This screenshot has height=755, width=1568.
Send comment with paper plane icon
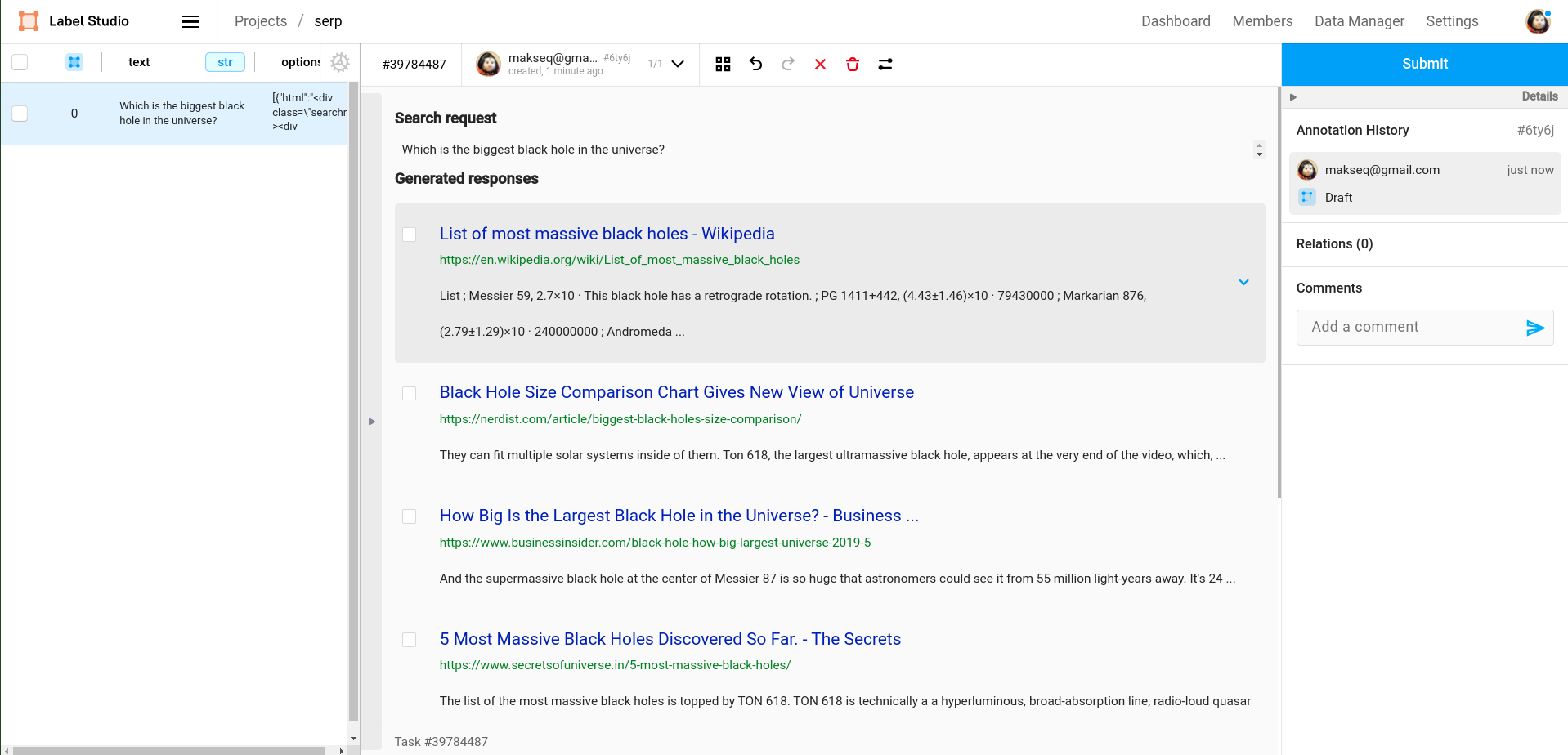coord(1535,328)
